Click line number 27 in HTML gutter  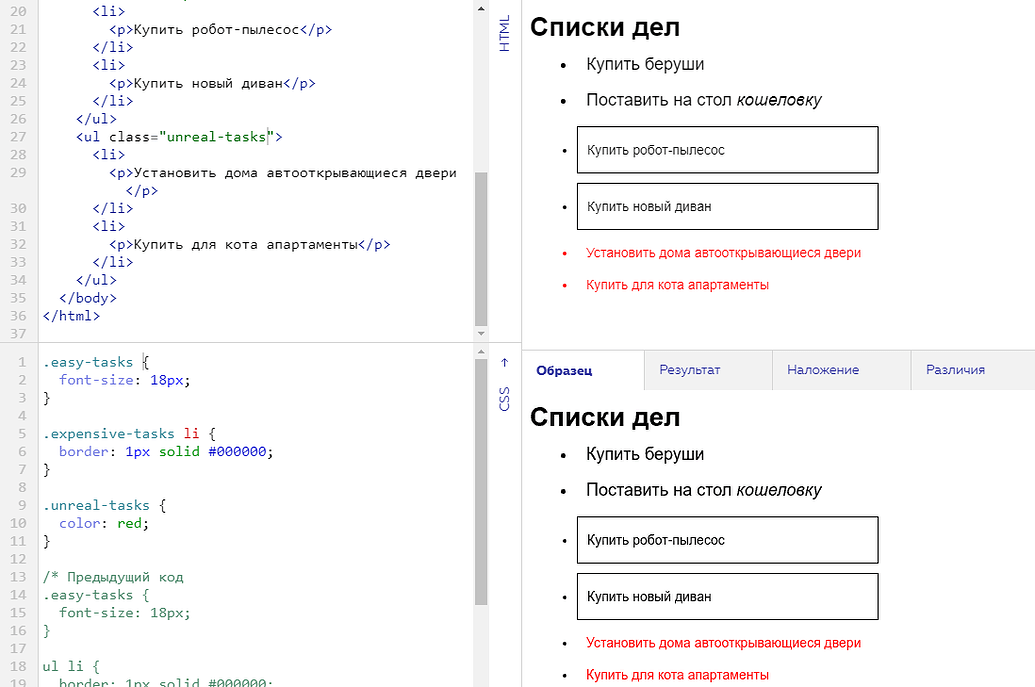click(17, 137)
